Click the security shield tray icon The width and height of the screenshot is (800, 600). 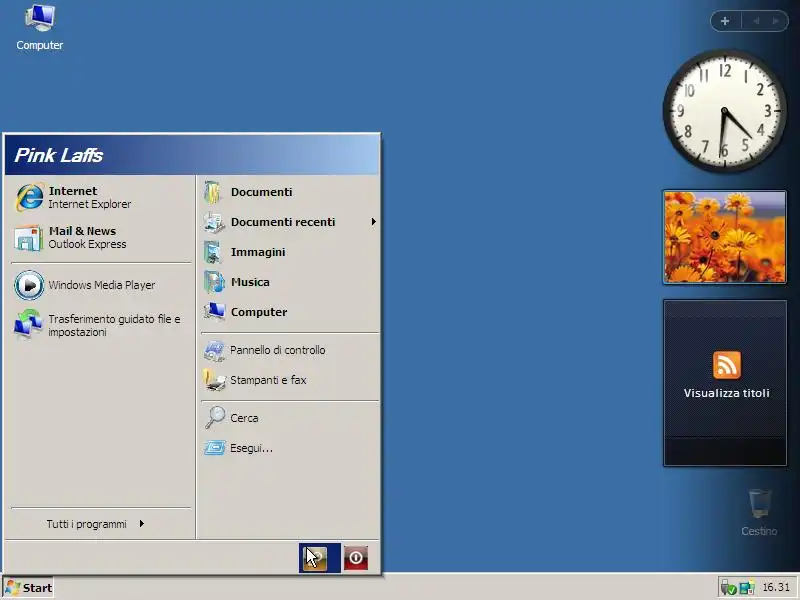[x=728, y=588]
